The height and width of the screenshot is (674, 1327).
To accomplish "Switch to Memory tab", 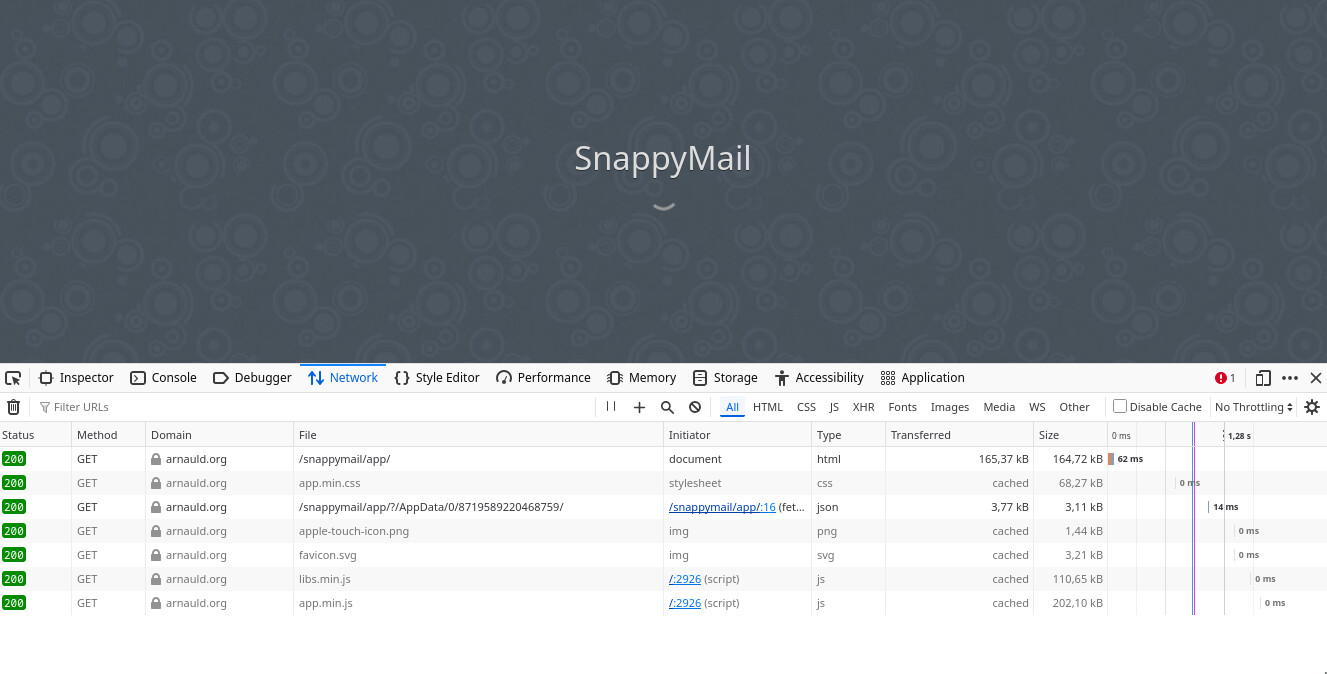I will 642,378.
